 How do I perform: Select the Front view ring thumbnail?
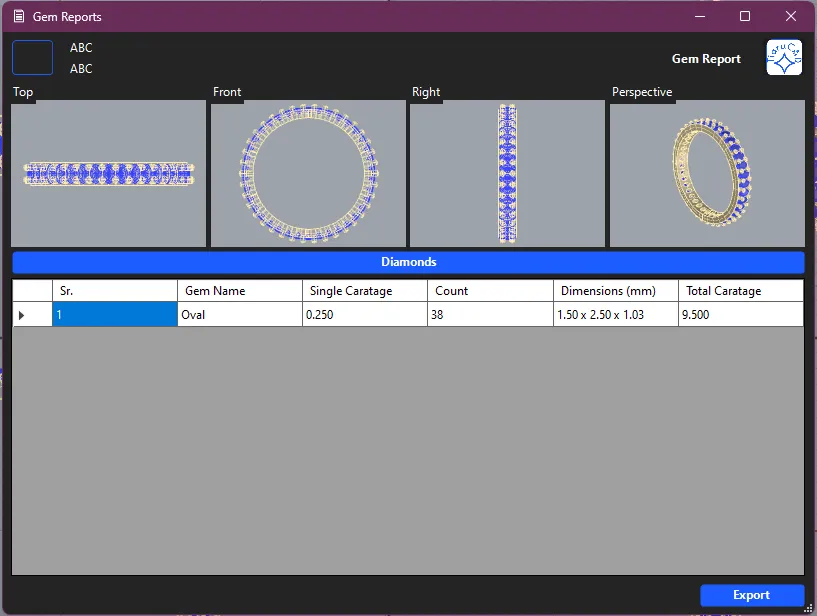(x=308, y=173)
